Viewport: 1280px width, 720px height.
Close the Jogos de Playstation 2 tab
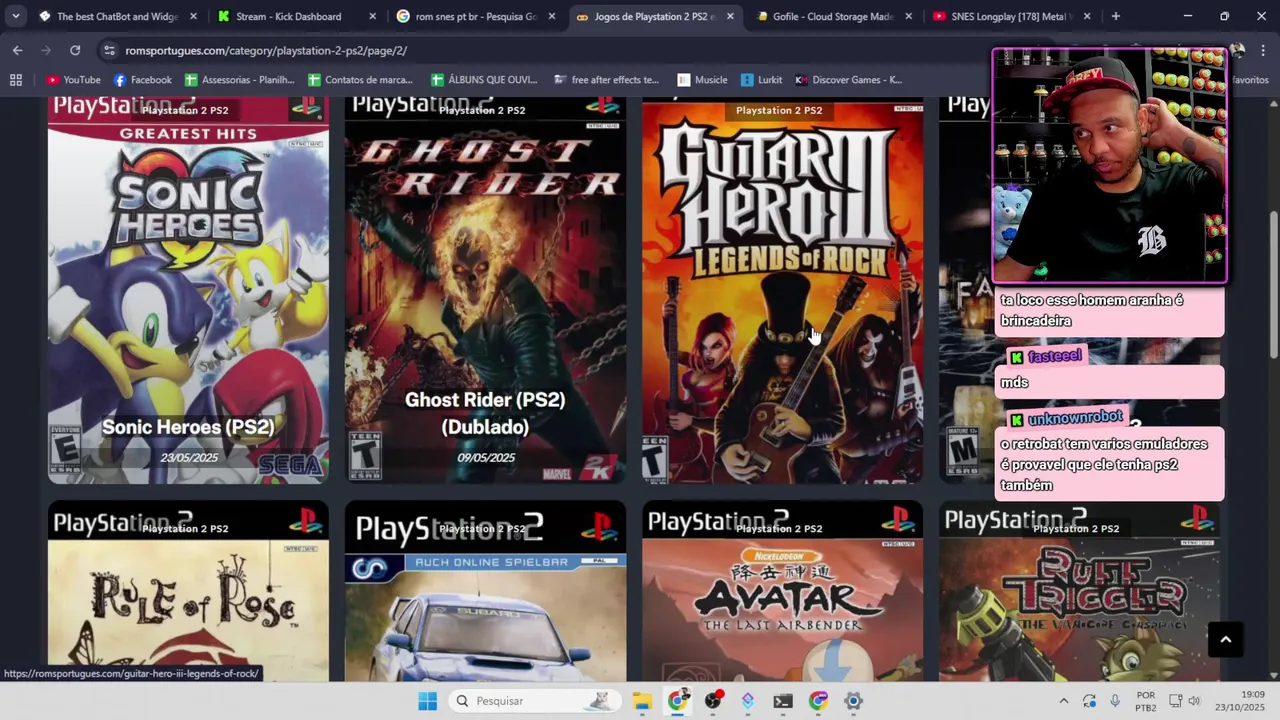tap(730, 16)
